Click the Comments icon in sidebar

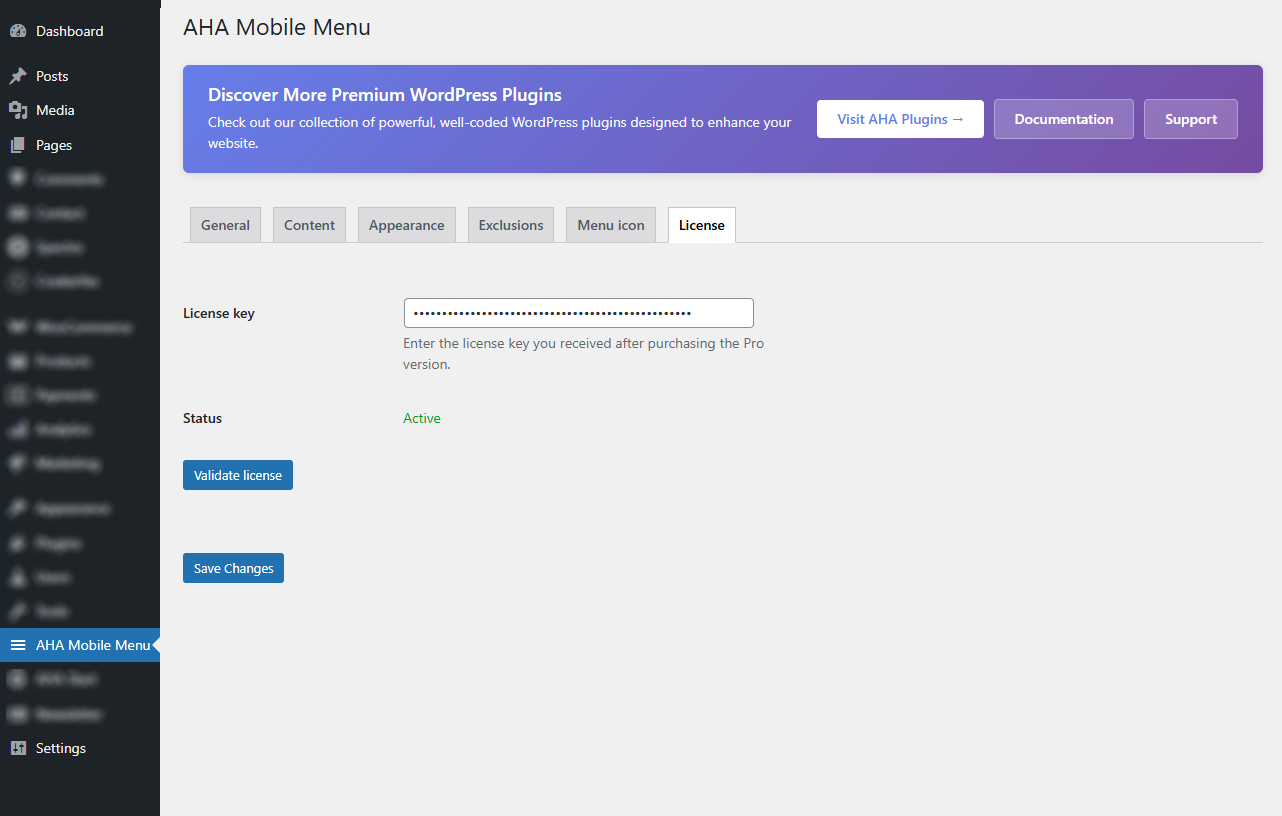coord(18,179)
